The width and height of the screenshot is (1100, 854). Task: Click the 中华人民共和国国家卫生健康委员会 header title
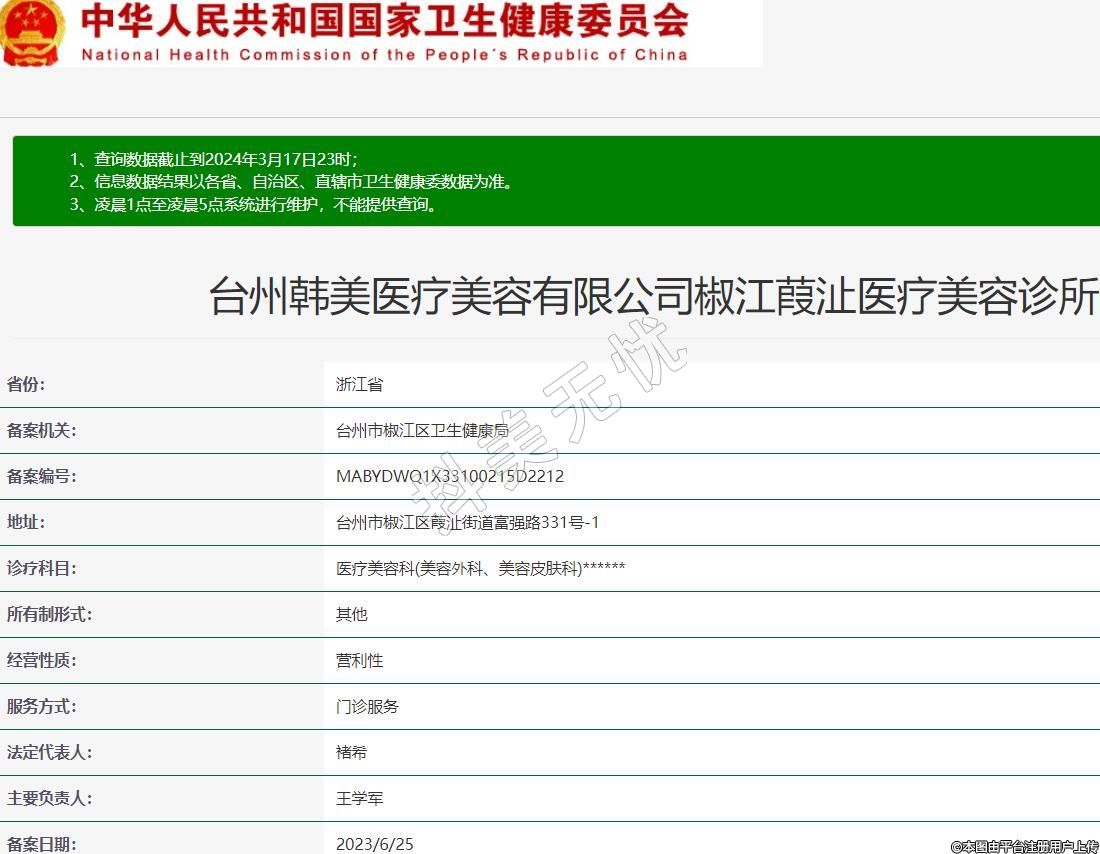coord(384,21)
